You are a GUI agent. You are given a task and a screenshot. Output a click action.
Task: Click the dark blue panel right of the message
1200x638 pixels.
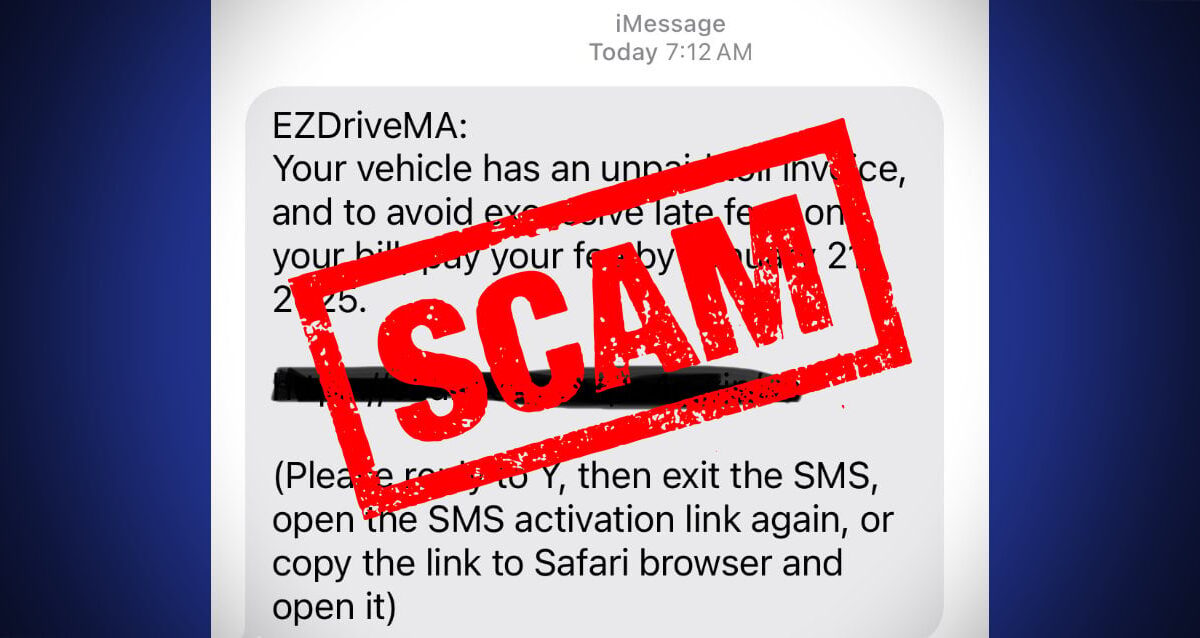(x=1094, y=319)
